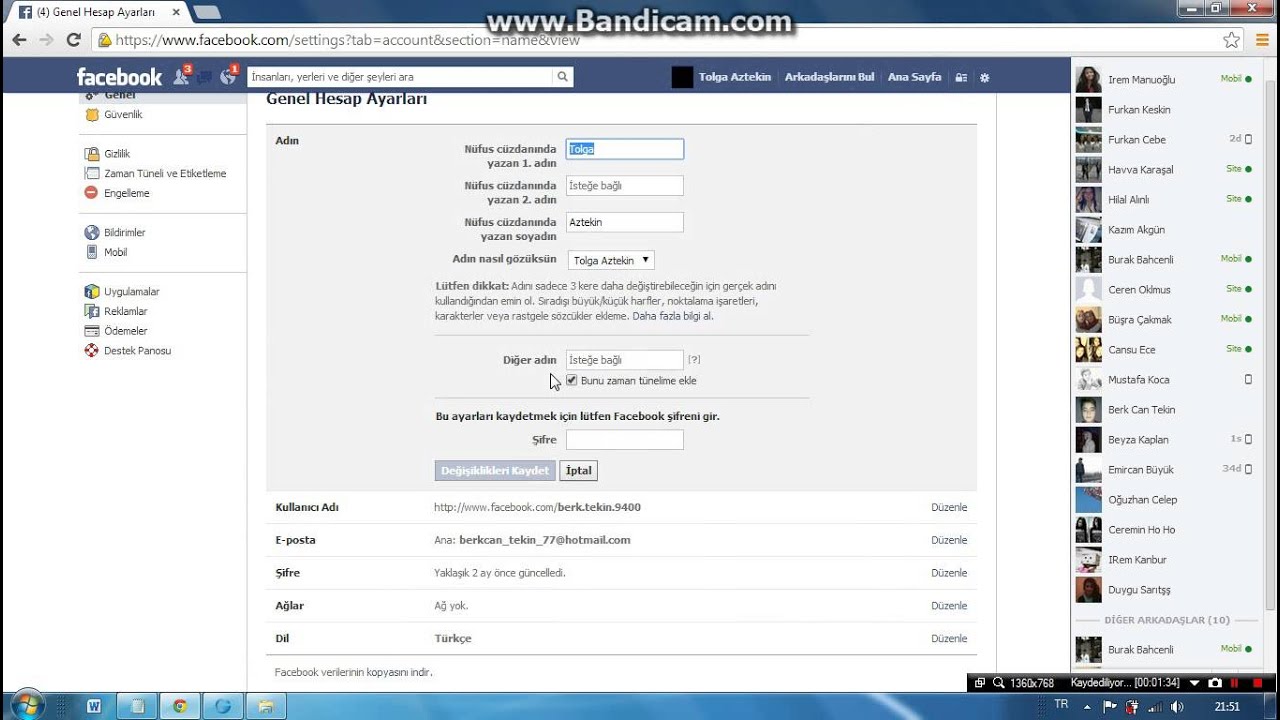The image size is (1280, 720).
Task: Click the profile picture next to Tolga Aztekin
Action: click(x=682, y=77)
